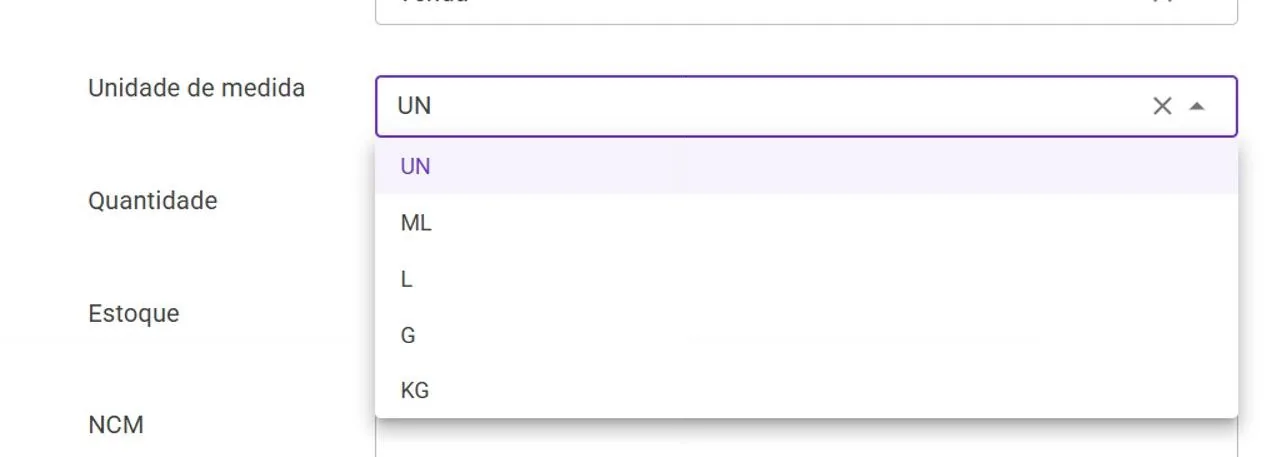Focus the NCM input box below the list

click(806, 438)
